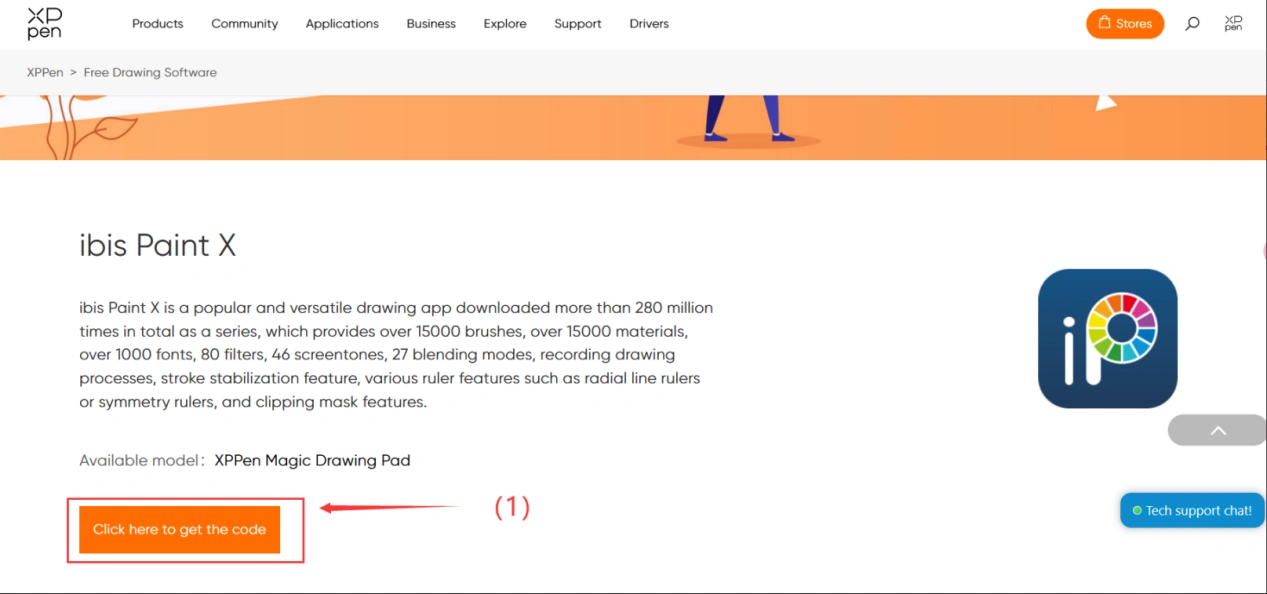Go to the Support menu
The image size is (1267, 594).
pyautogui.click(x=578, y=24)
